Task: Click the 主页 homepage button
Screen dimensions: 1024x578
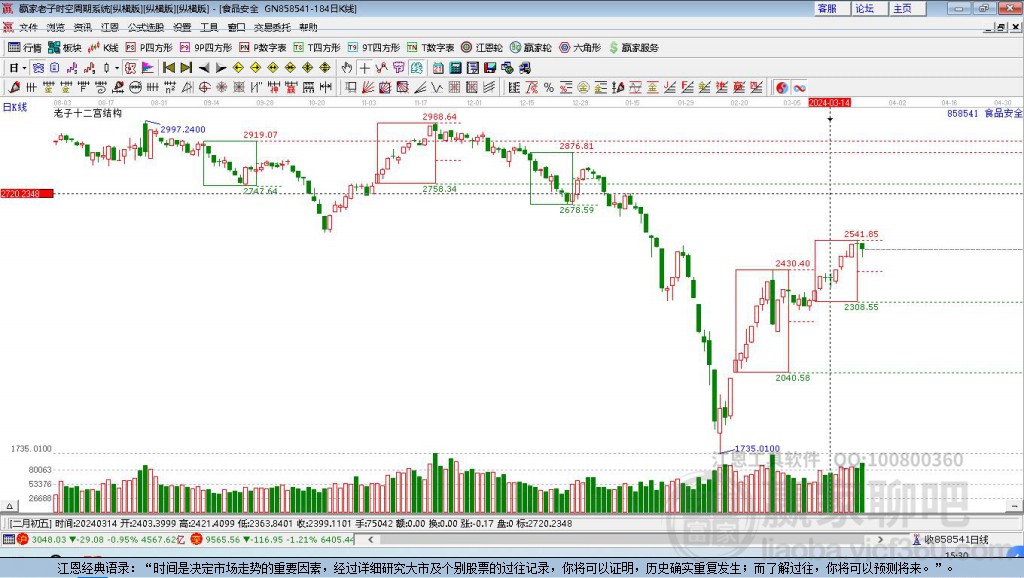Action: [907, 8]
